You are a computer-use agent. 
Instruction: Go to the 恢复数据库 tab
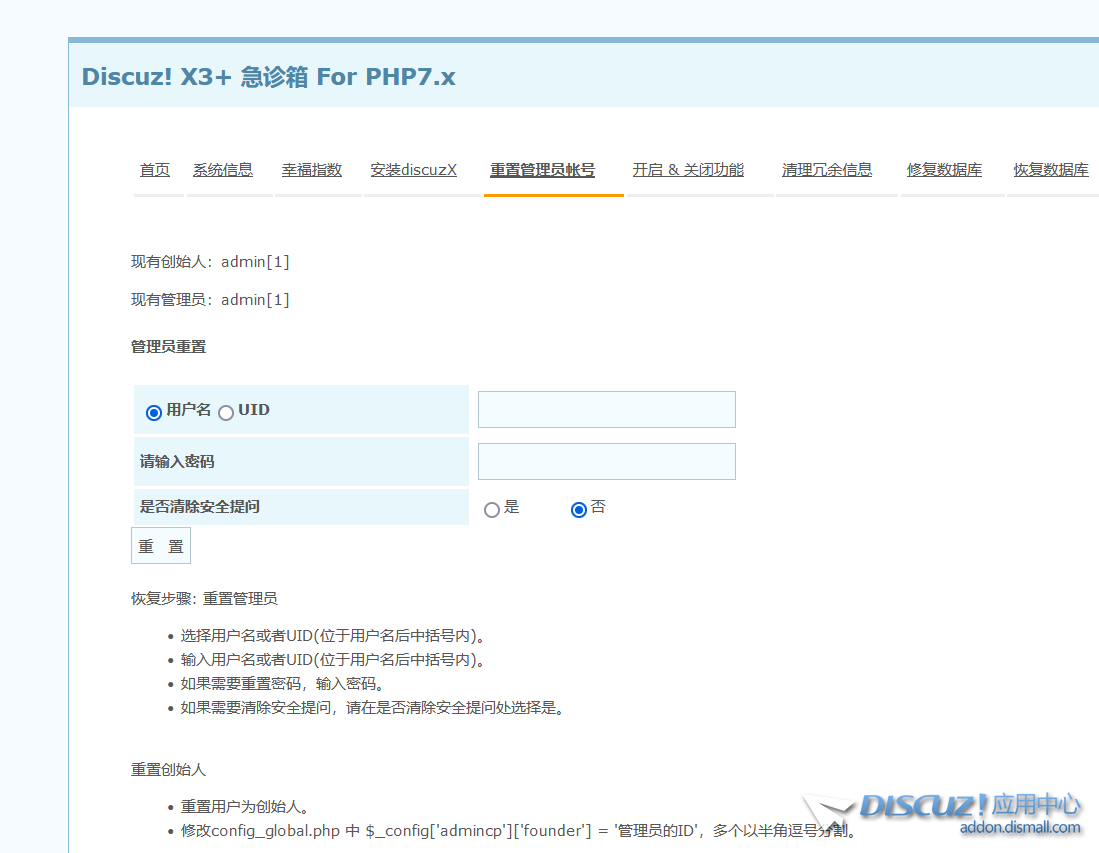coord(1051,170)
